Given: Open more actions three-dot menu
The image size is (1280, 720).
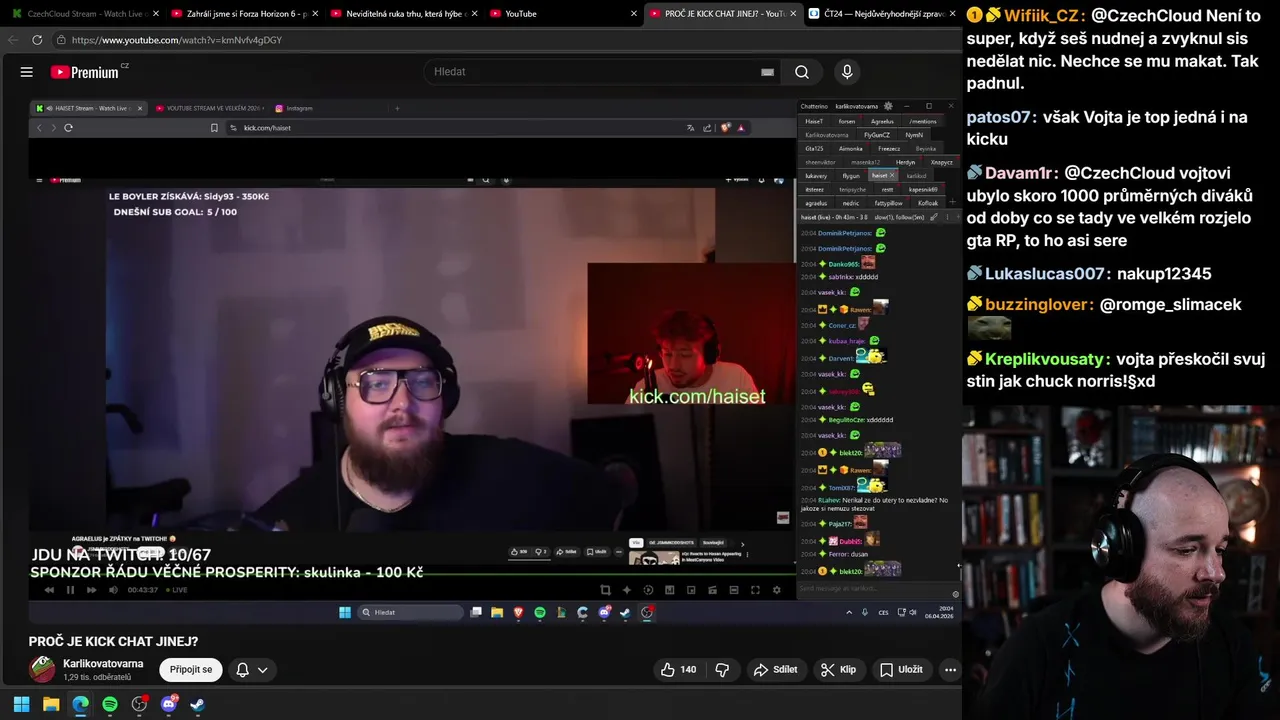Looking at the screenshot, I should 950,670.
